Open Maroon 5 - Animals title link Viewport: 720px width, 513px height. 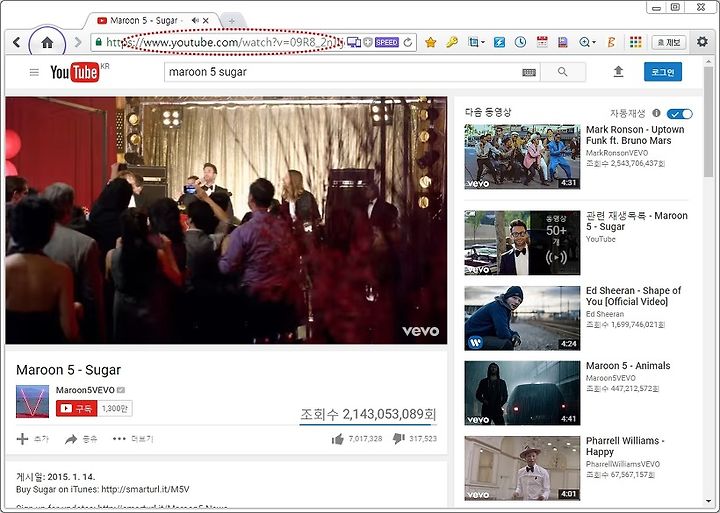click(x=628, y=366)
